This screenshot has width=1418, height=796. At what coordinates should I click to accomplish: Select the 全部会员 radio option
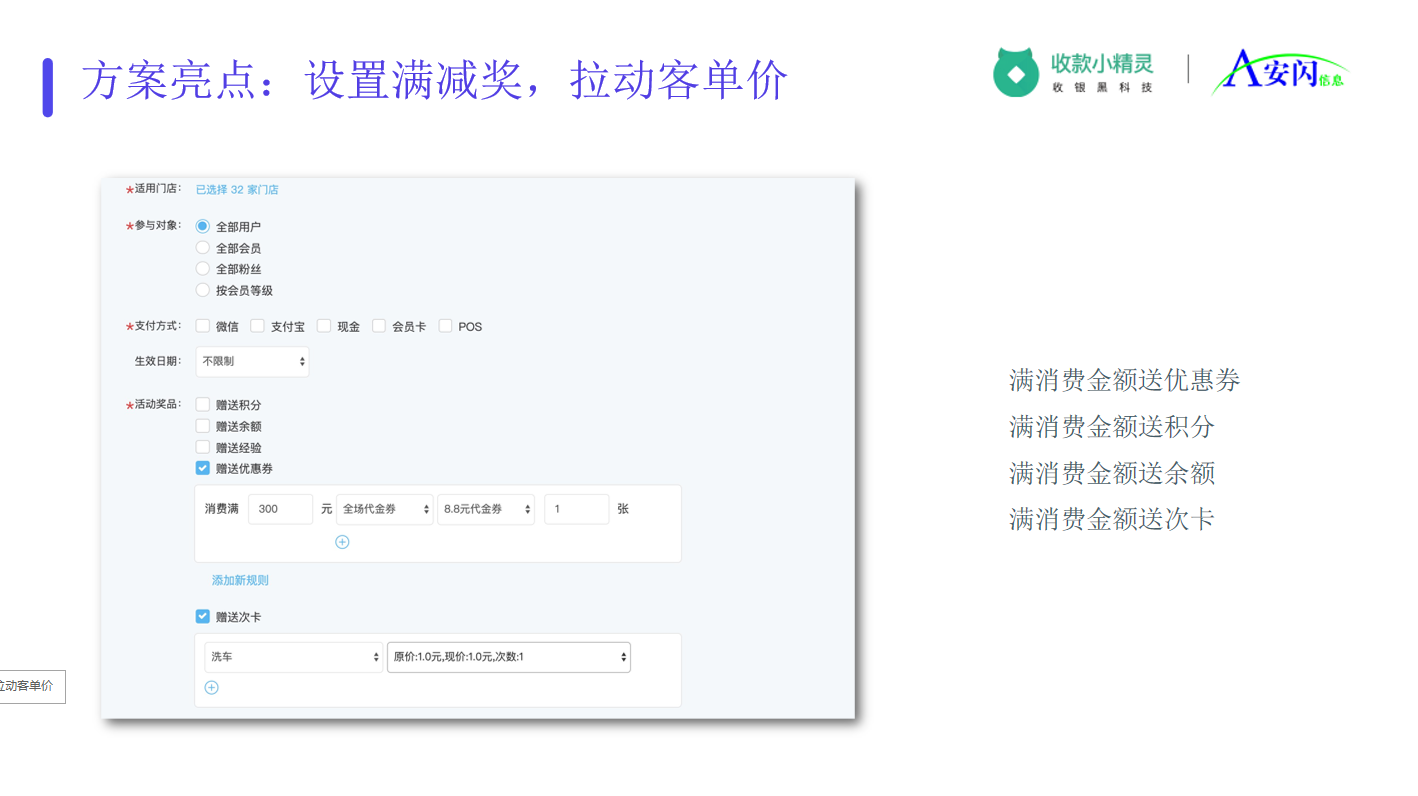[203, 247]
